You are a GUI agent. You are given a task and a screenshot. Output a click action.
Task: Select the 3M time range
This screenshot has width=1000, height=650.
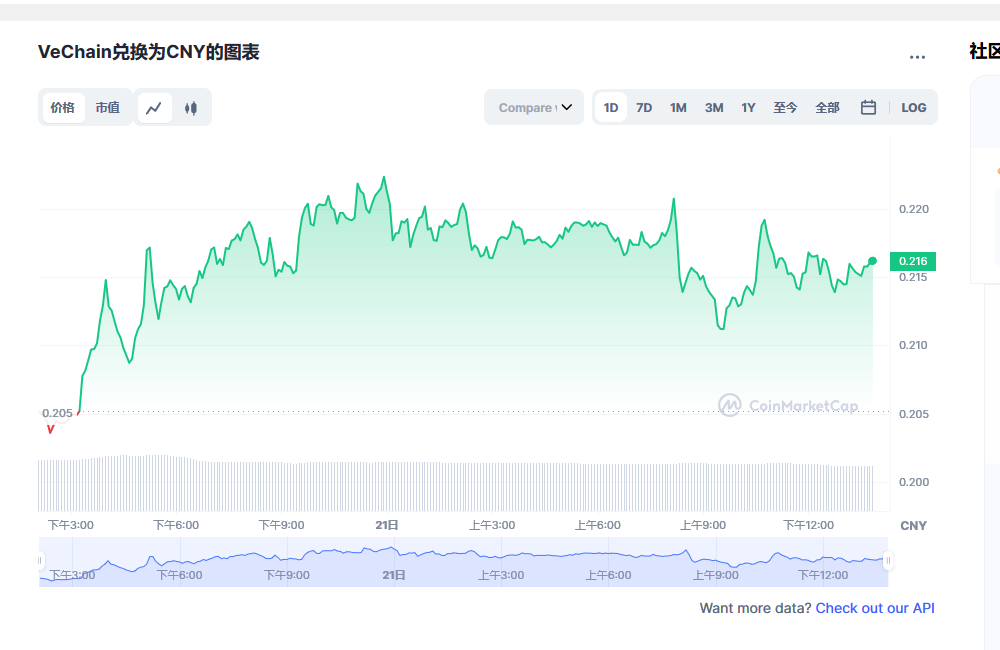click(x=714, y=107)
